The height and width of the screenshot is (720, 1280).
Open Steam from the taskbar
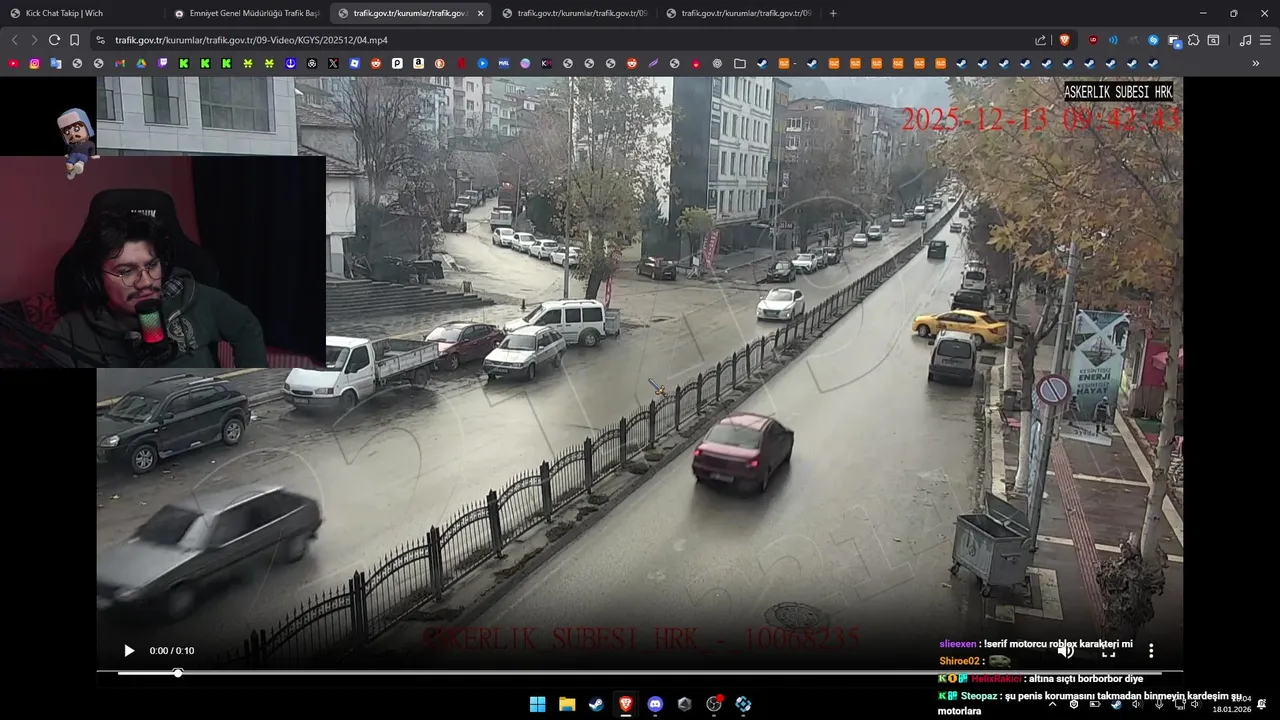click(x=596, y=704)
